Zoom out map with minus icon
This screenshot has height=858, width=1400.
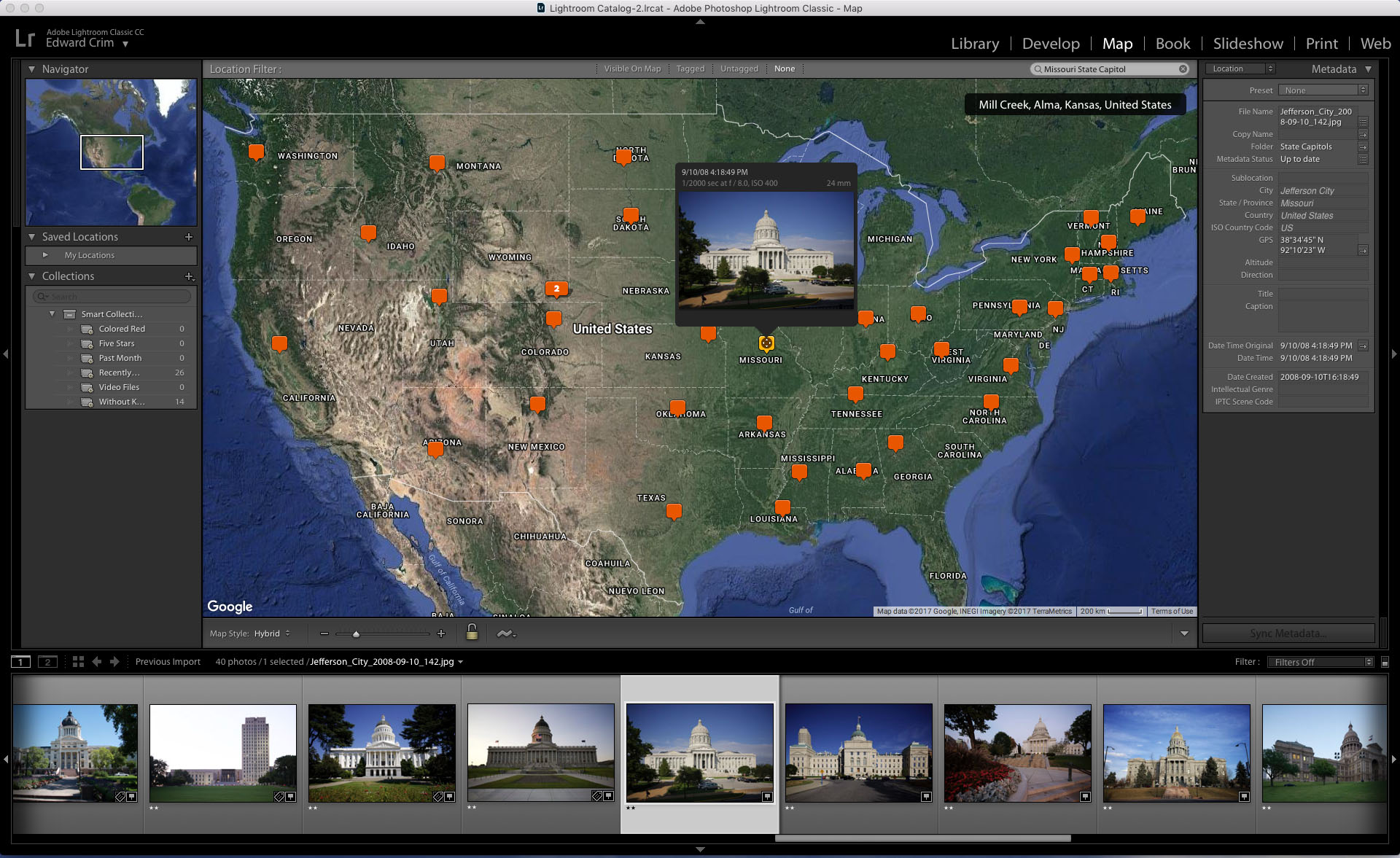coord(324,633)
